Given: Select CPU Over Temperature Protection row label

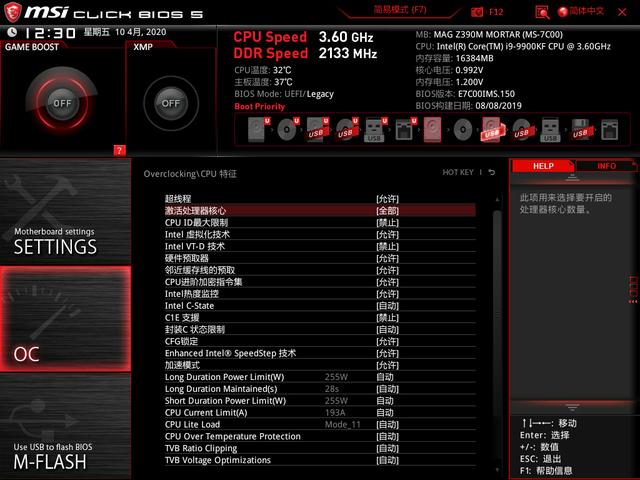Looking at the screenshot, I should 233,436.
